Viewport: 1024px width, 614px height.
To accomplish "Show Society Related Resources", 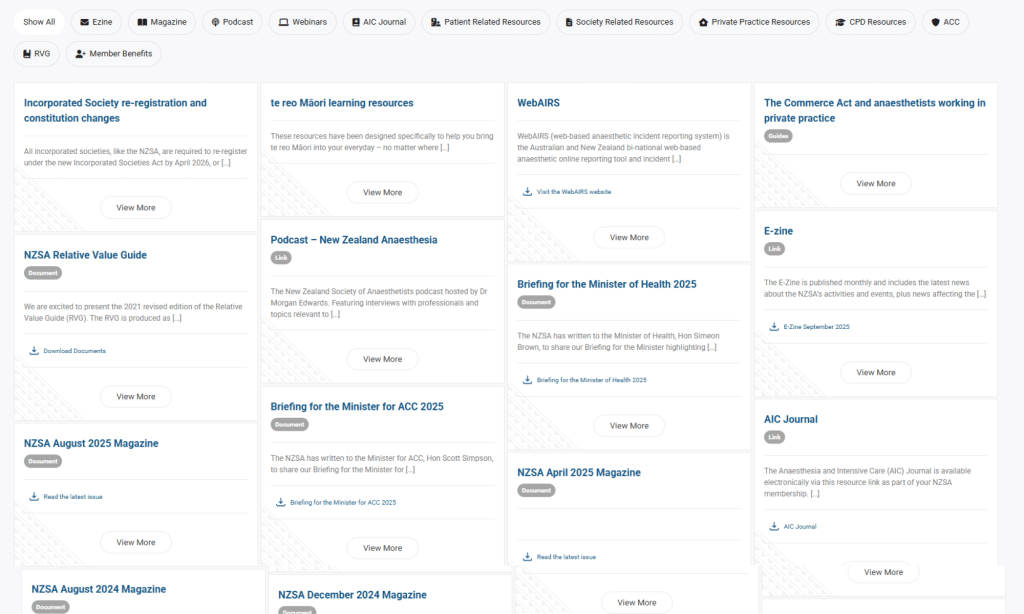I will [x=619, y=22].
